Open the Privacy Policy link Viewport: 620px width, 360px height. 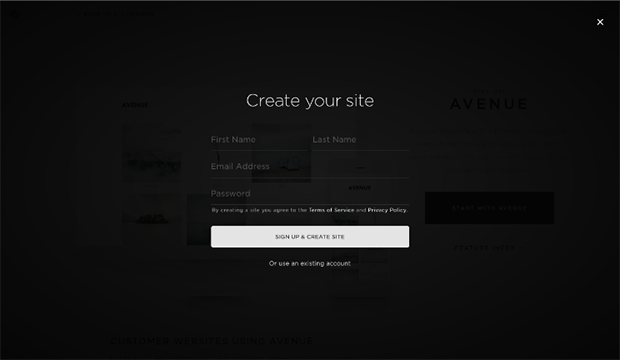(x=387, y=210)
